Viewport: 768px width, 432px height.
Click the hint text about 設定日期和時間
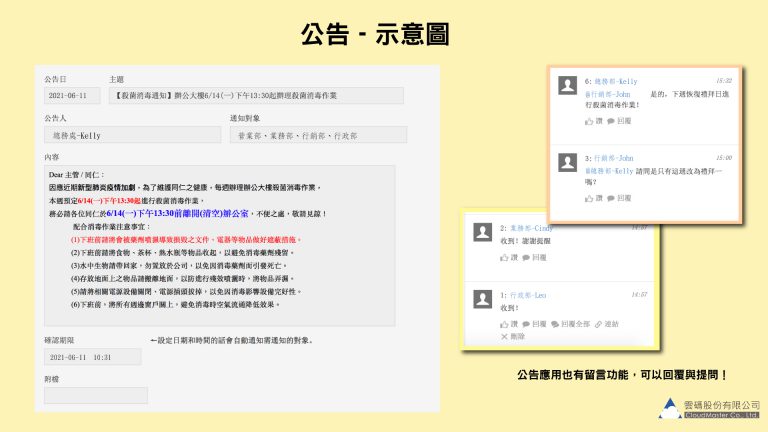[x=232, y=340]
